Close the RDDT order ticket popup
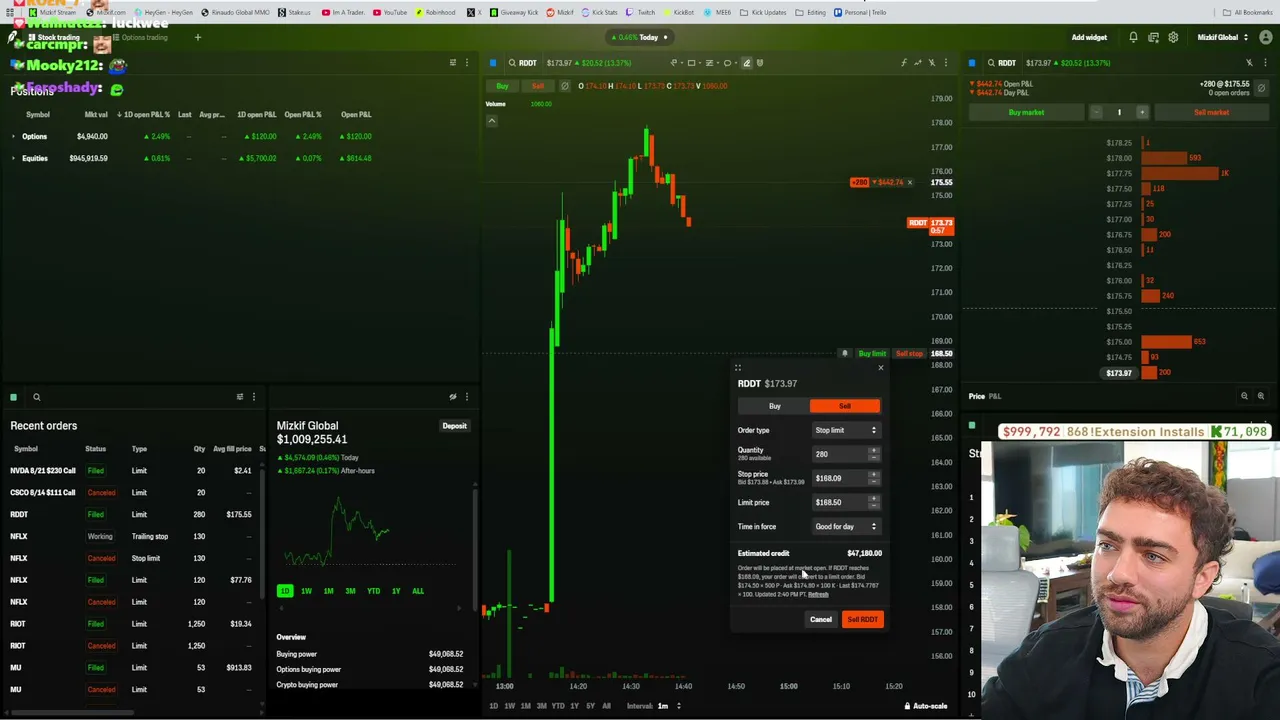Viewport: 1280px width, 720px height. click(x=880, y=368)
